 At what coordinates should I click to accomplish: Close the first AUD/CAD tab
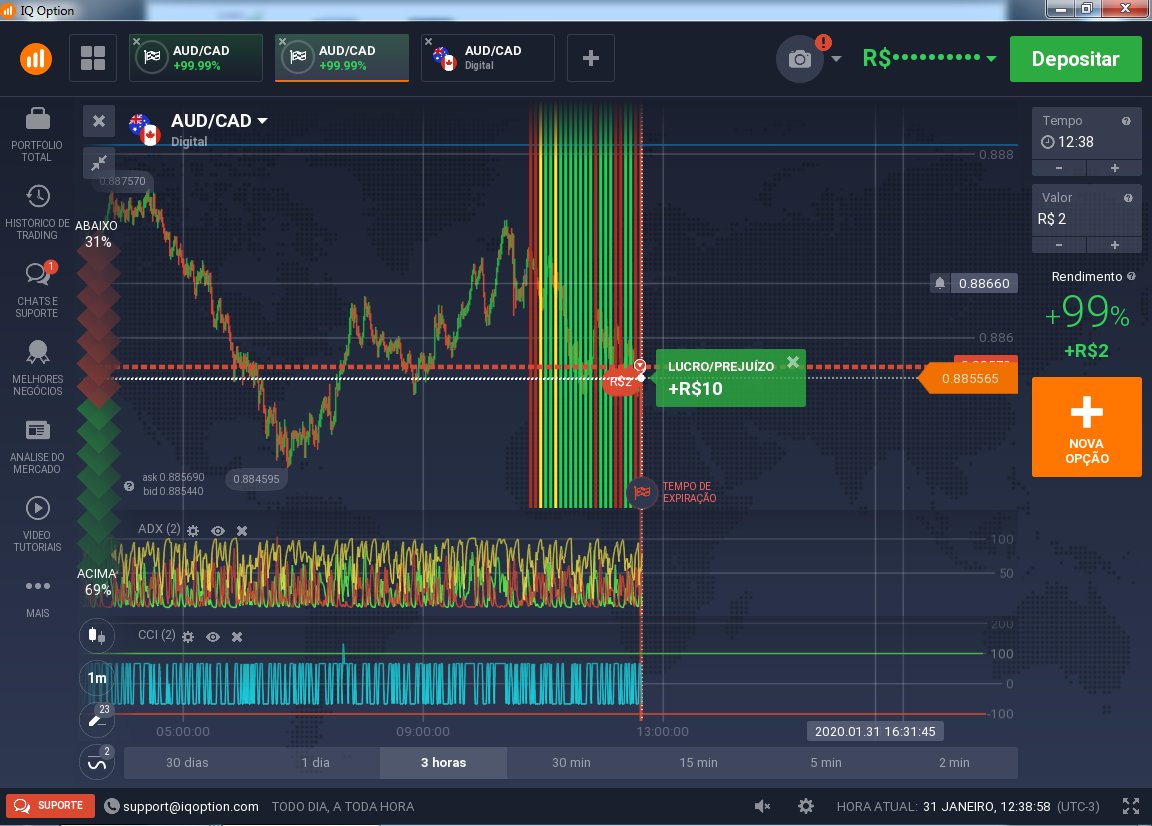pyautogui.click(x=137, y=42)
